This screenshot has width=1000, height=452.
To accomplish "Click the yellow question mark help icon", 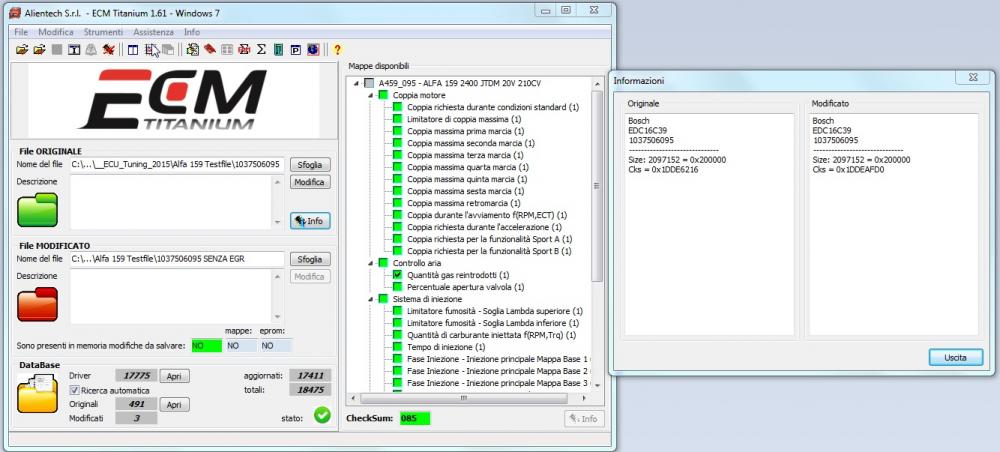I will pyautogui.click(x=337, y=49).
